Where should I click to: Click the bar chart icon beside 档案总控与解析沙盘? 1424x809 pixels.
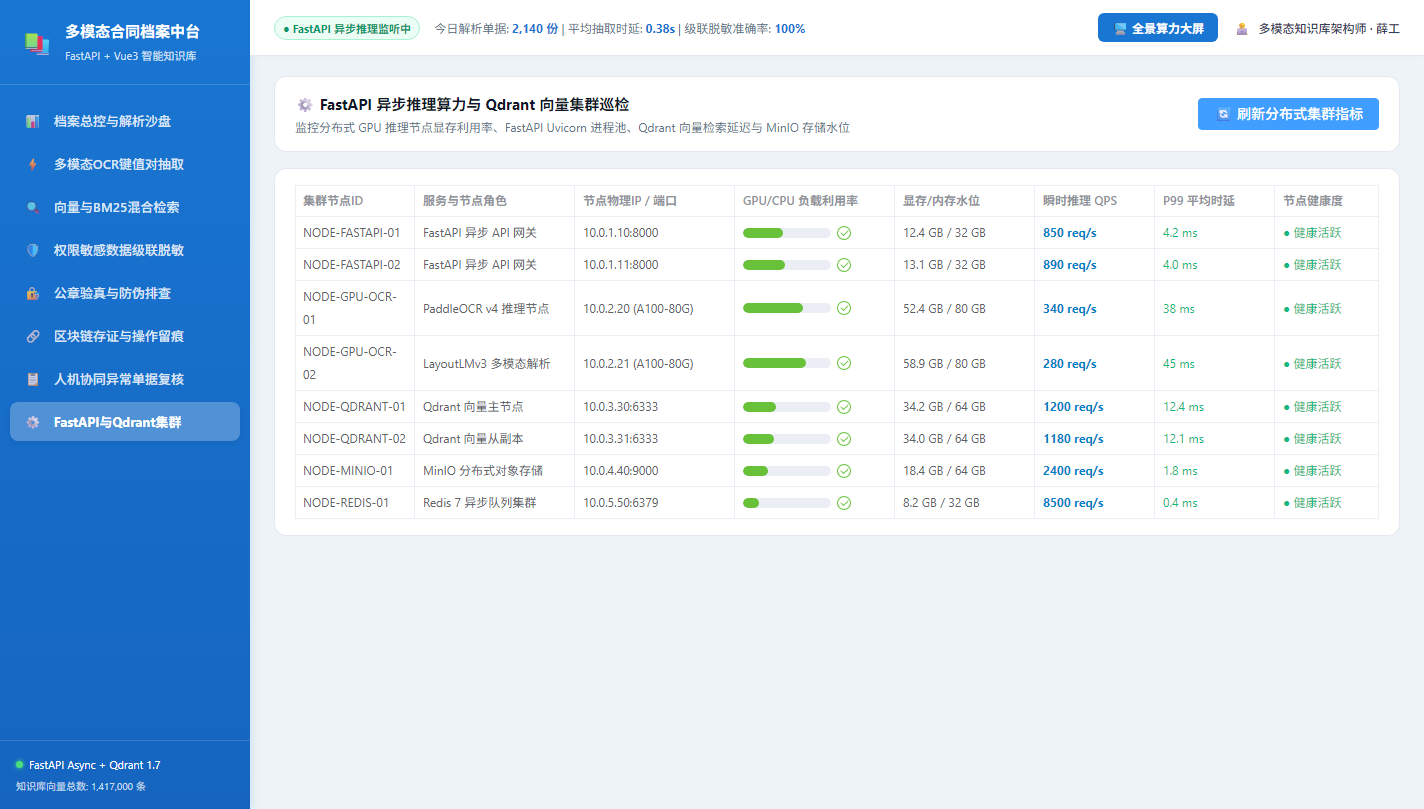33,122
